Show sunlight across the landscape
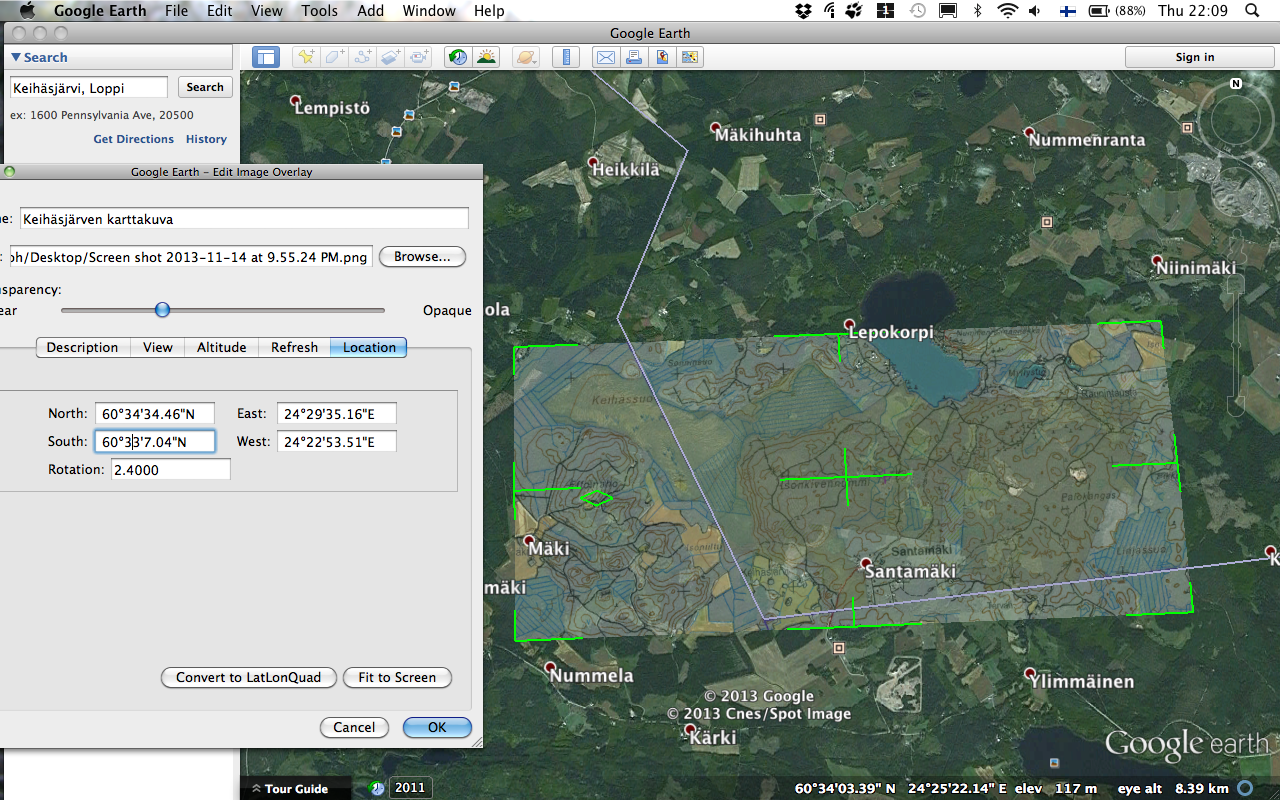The width and height of the screenshot is (1280, 800). [487, 57]
